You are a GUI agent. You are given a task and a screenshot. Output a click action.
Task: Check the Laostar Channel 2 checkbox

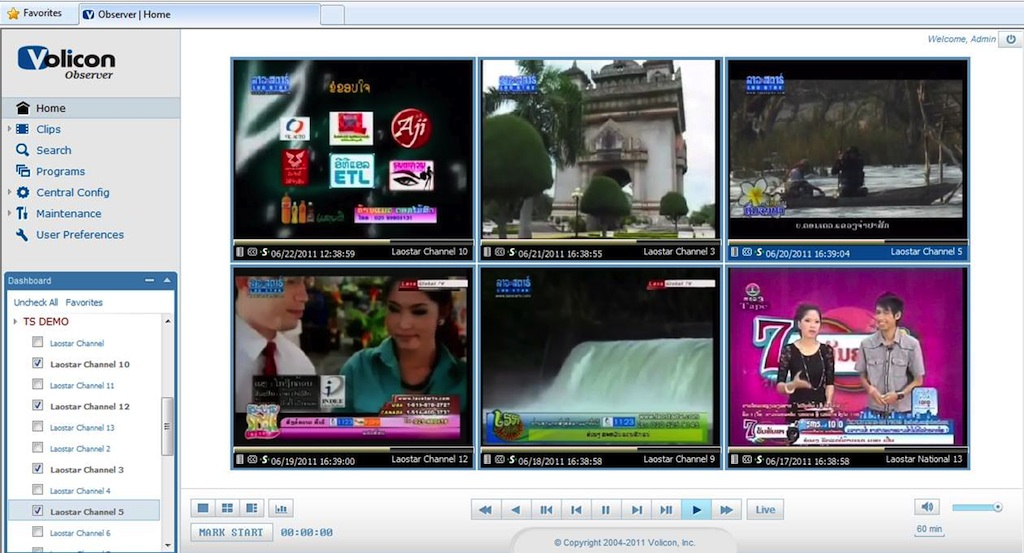pos(38,448)
